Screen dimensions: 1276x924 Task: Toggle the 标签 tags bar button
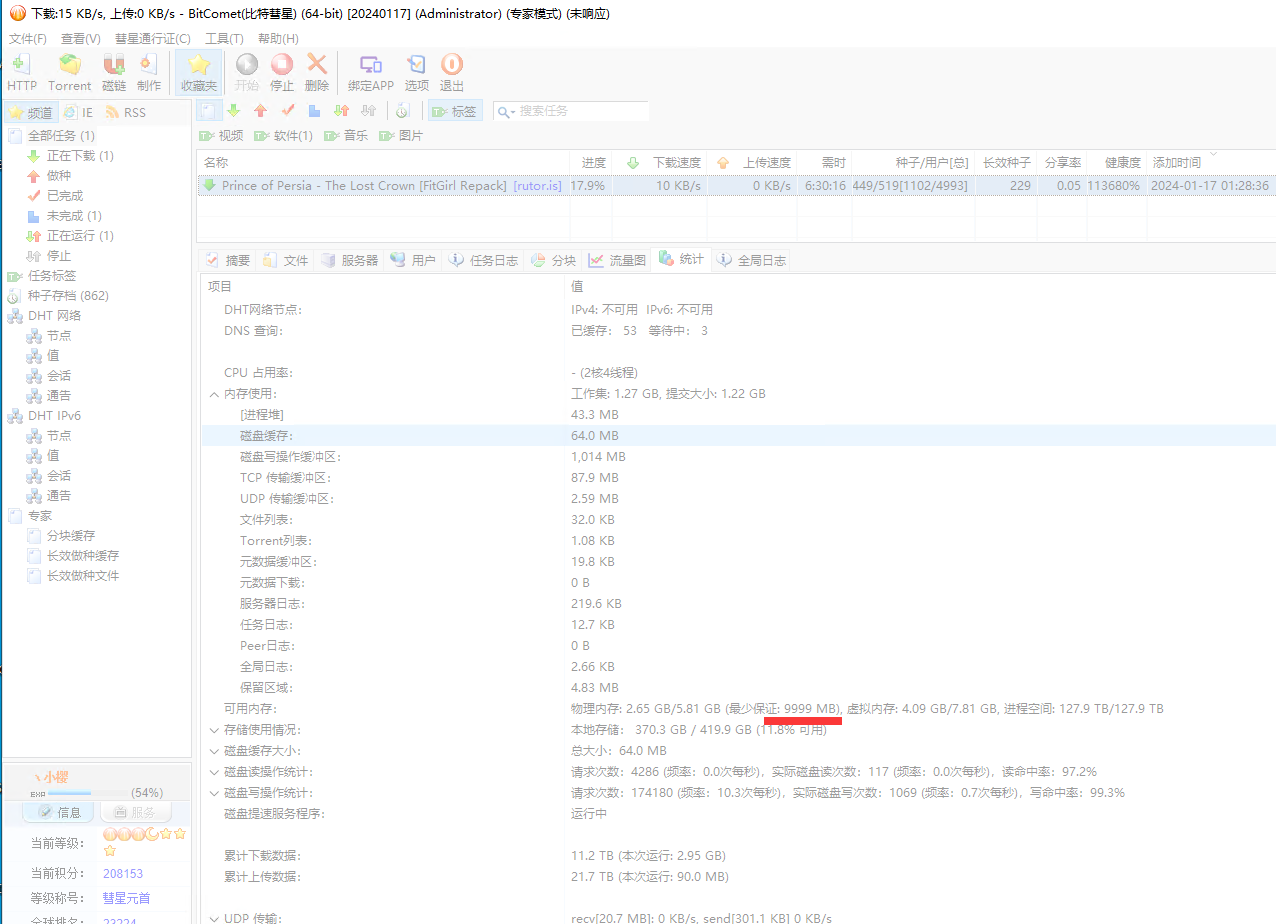click(x=455, y=111)
